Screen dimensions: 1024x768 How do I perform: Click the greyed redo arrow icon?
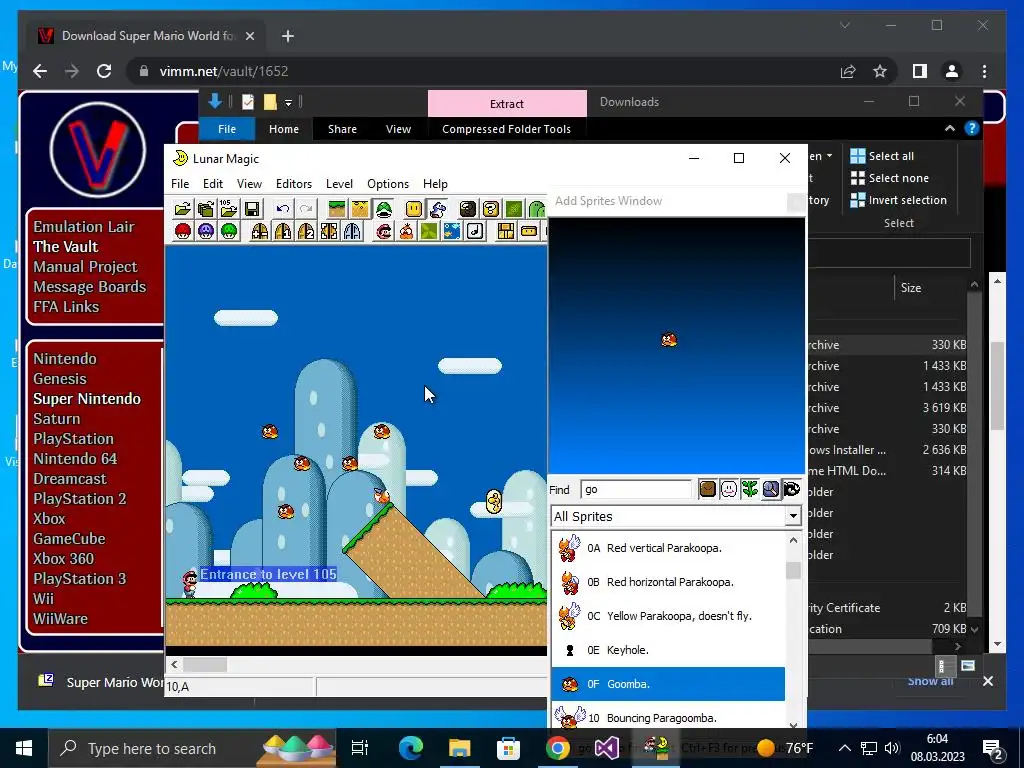306,209
